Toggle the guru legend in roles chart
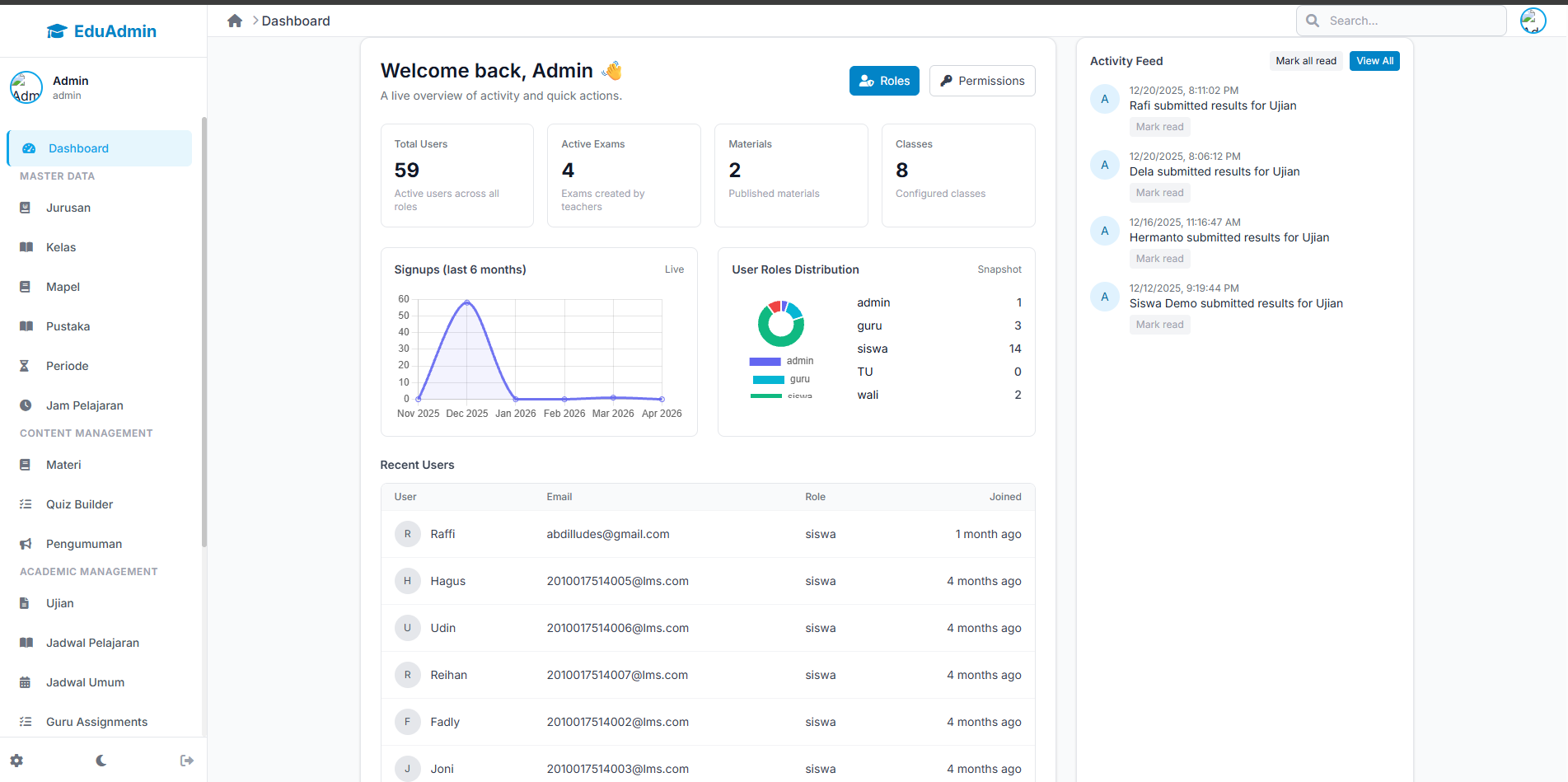 [x=781, y=379]
